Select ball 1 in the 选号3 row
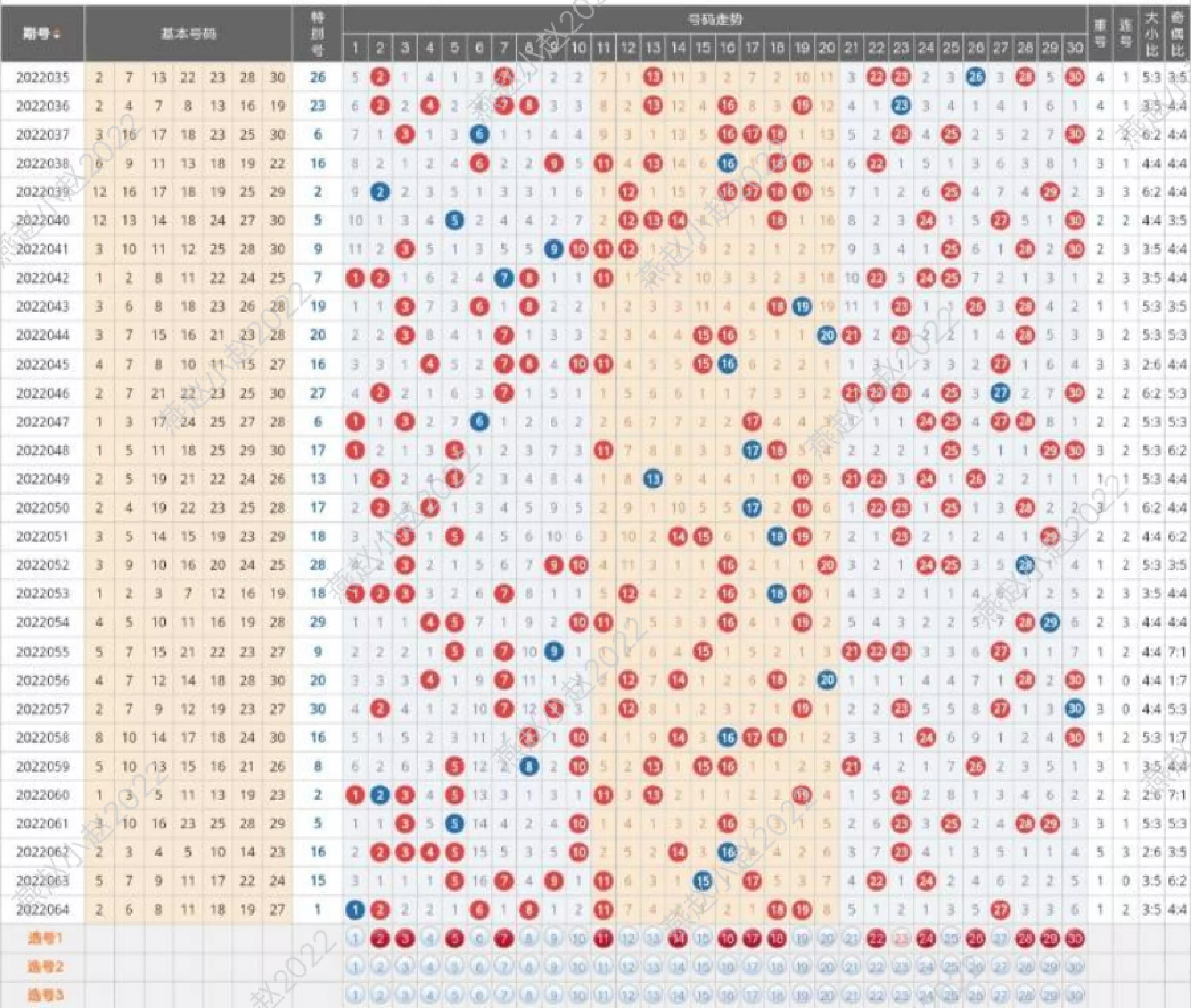The image size is (1191, 1008). (x=355, y=995)
